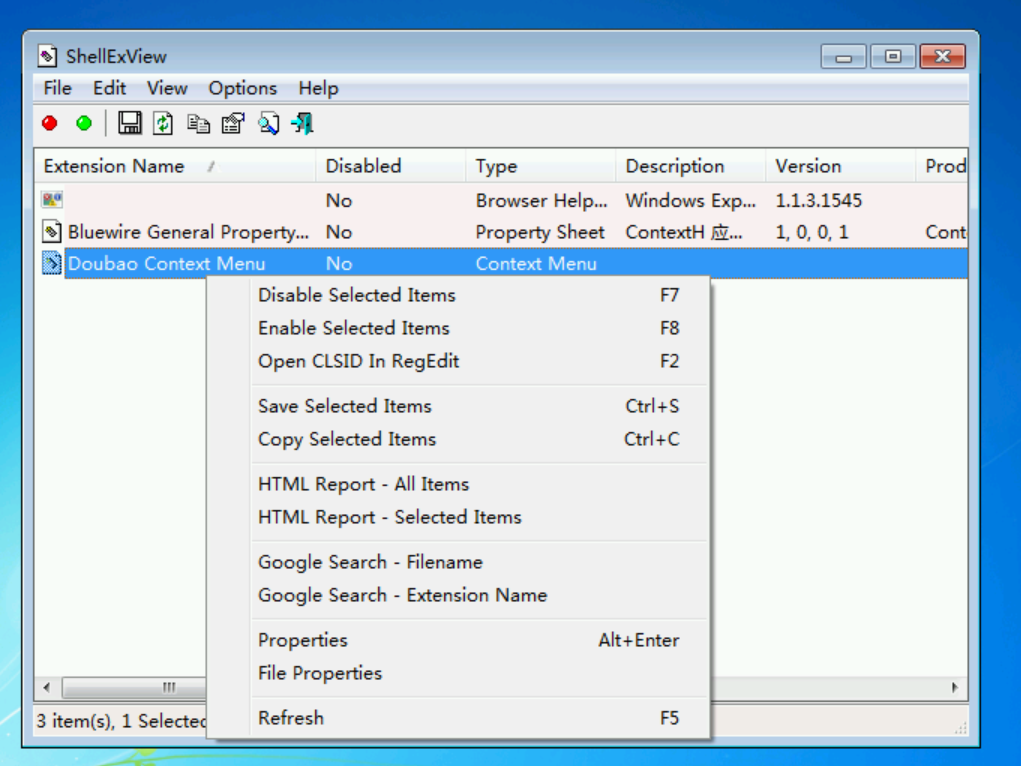Open the View menu

point(167,88)
